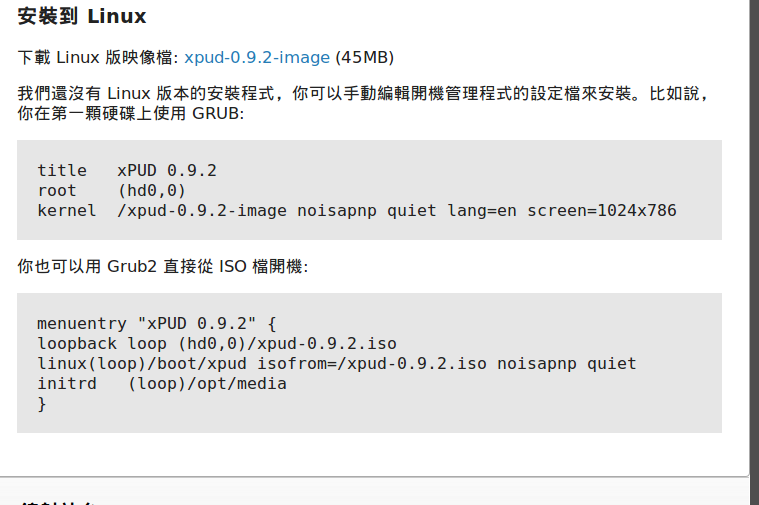Click "screen=1024x786" in the kernel line
759x505 pixels.
(x=602, y=210)
